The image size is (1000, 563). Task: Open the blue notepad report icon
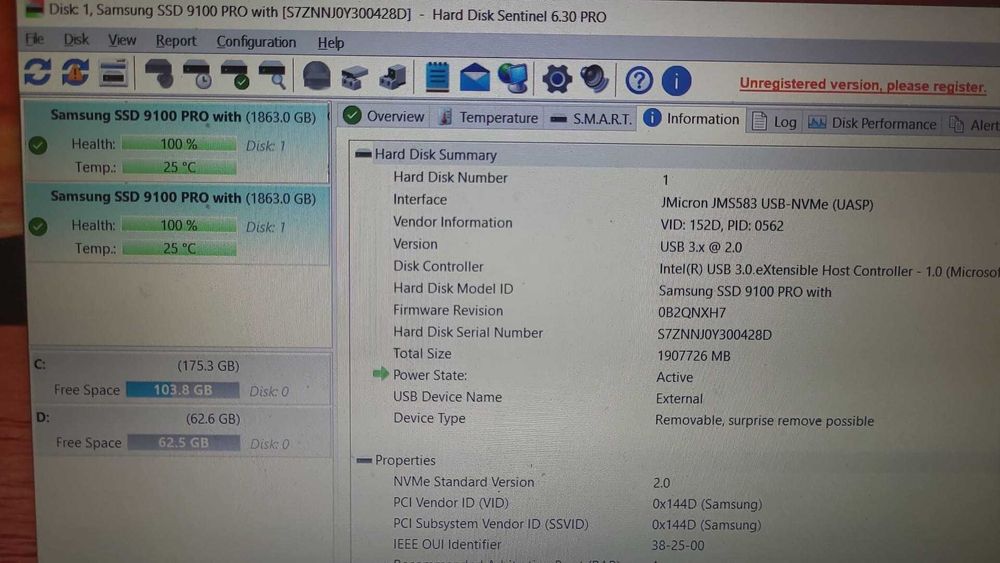[438, 77]
